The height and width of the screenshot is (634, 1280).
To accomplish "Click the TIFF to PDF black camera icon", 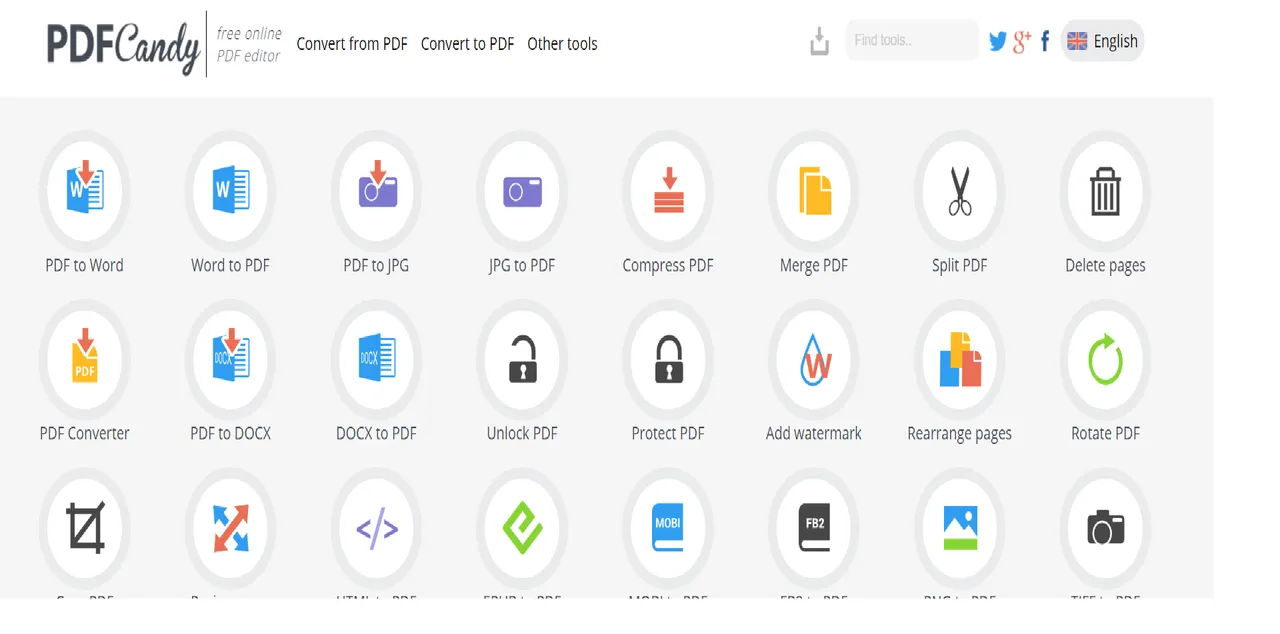I will pos(1105,528).
